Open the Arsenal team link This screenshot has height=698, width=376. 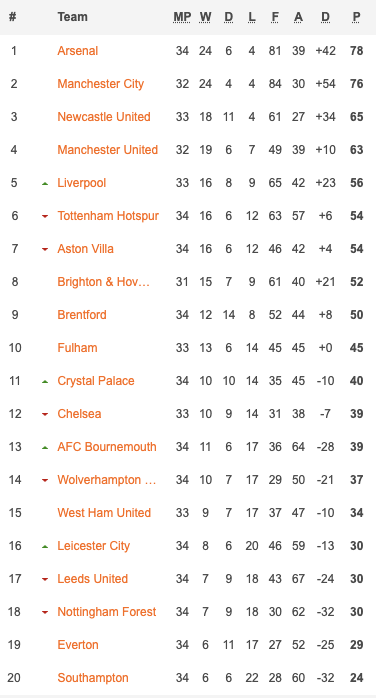77,51
